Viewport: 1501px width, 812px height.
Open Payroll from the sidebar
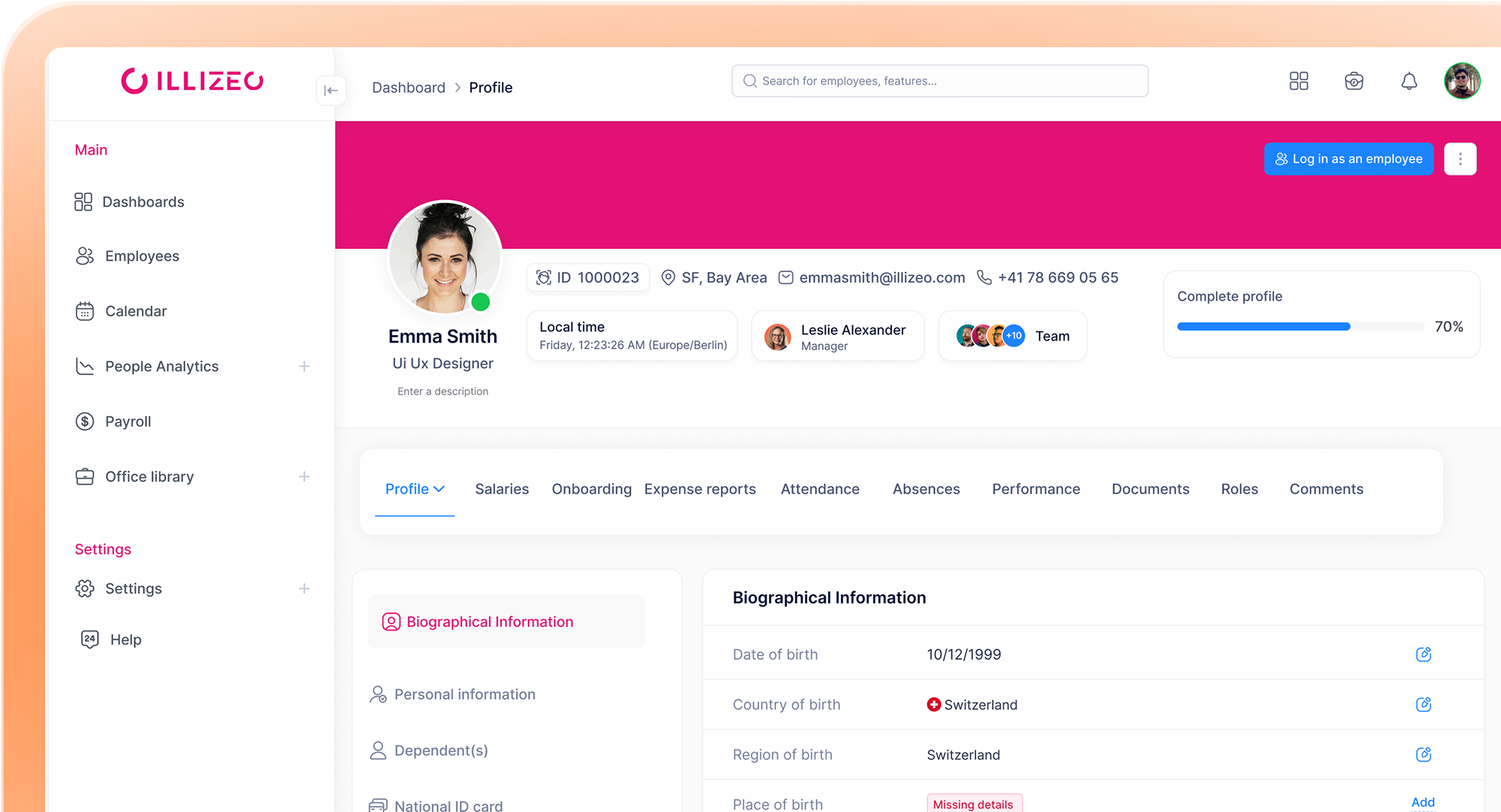click(x=128, y=421)
